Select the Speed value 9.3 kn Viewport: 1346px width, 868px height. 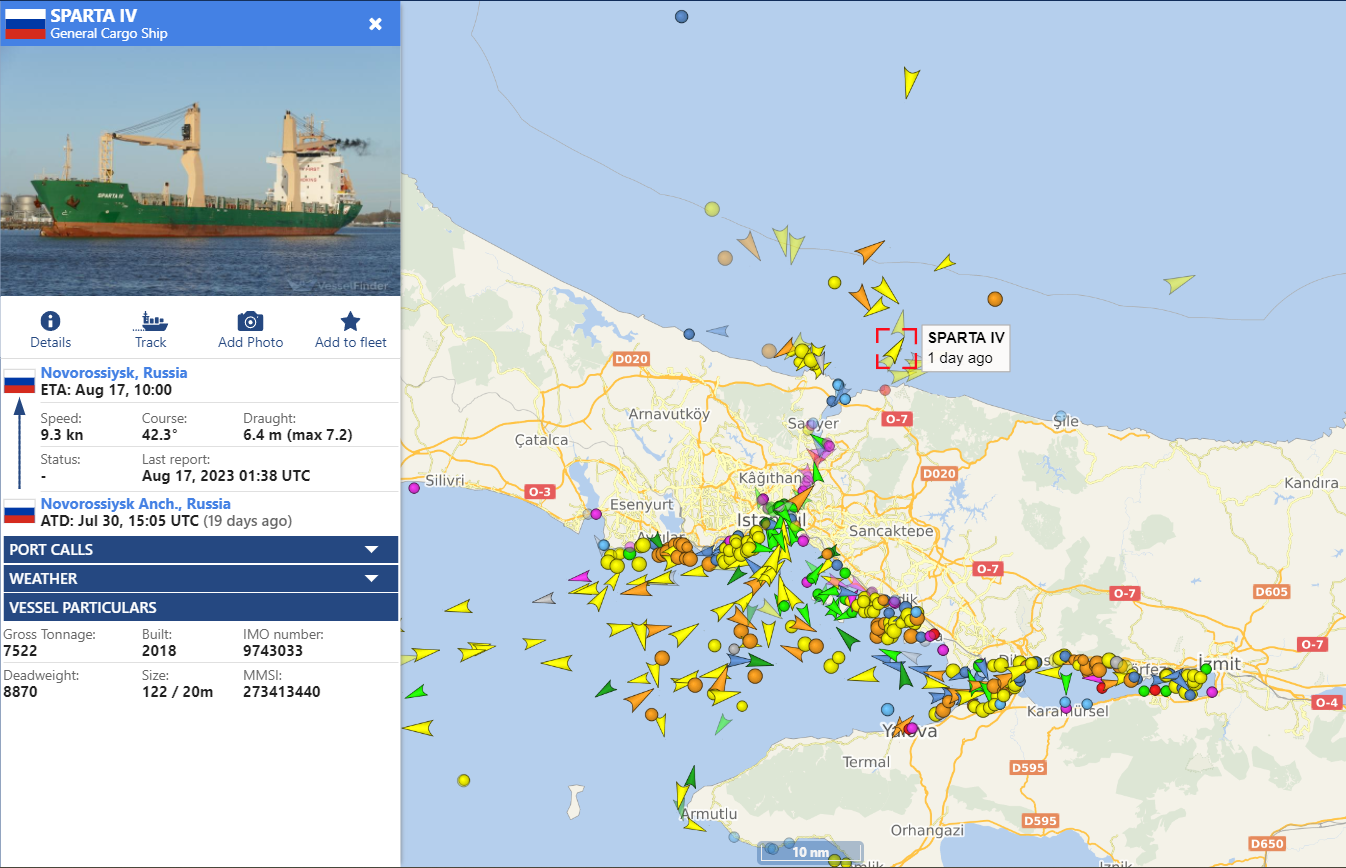[x=60, y=435]
